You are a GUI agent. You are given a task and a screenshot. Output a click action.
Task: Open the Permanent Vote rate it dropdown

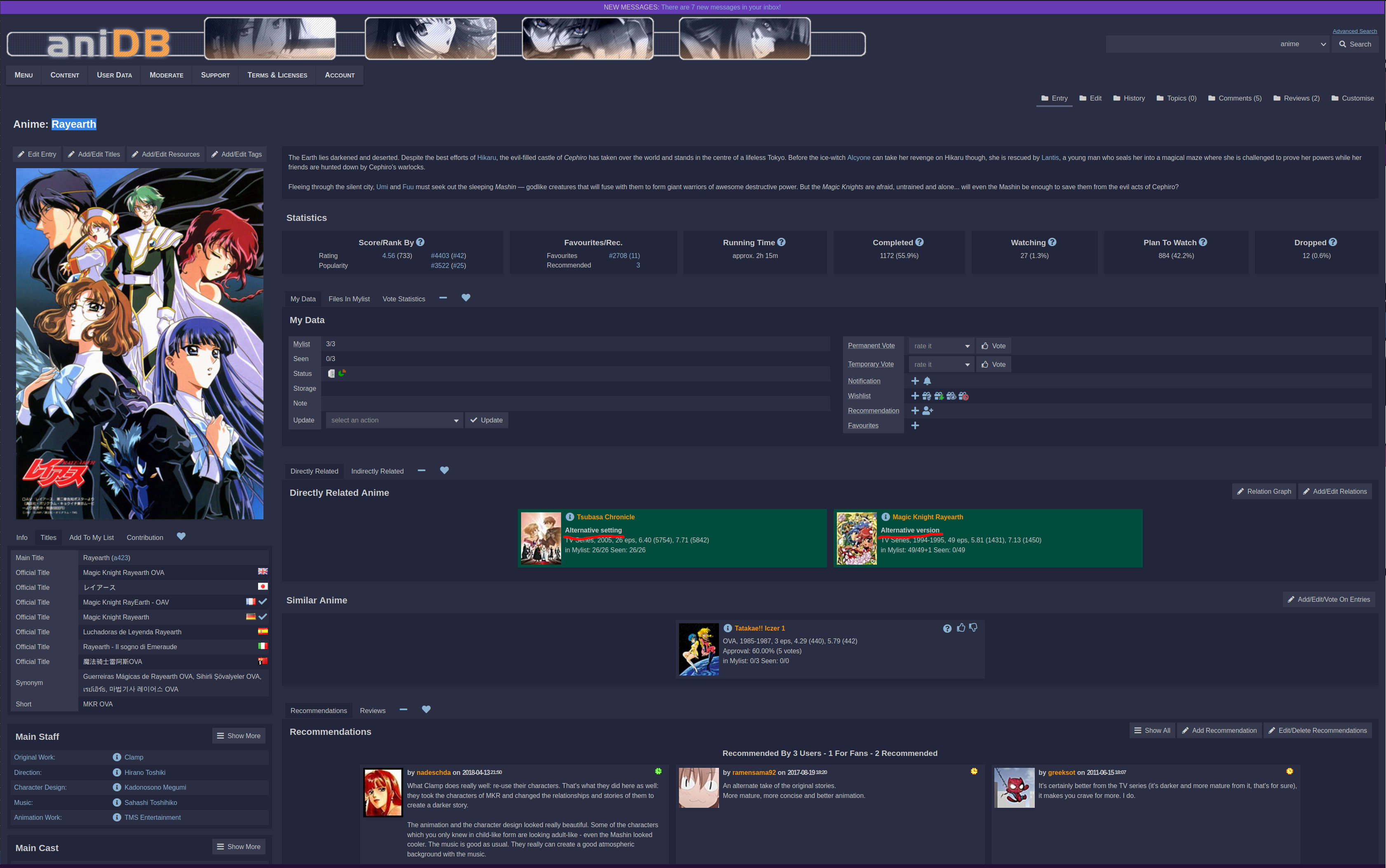click(941, 346)
